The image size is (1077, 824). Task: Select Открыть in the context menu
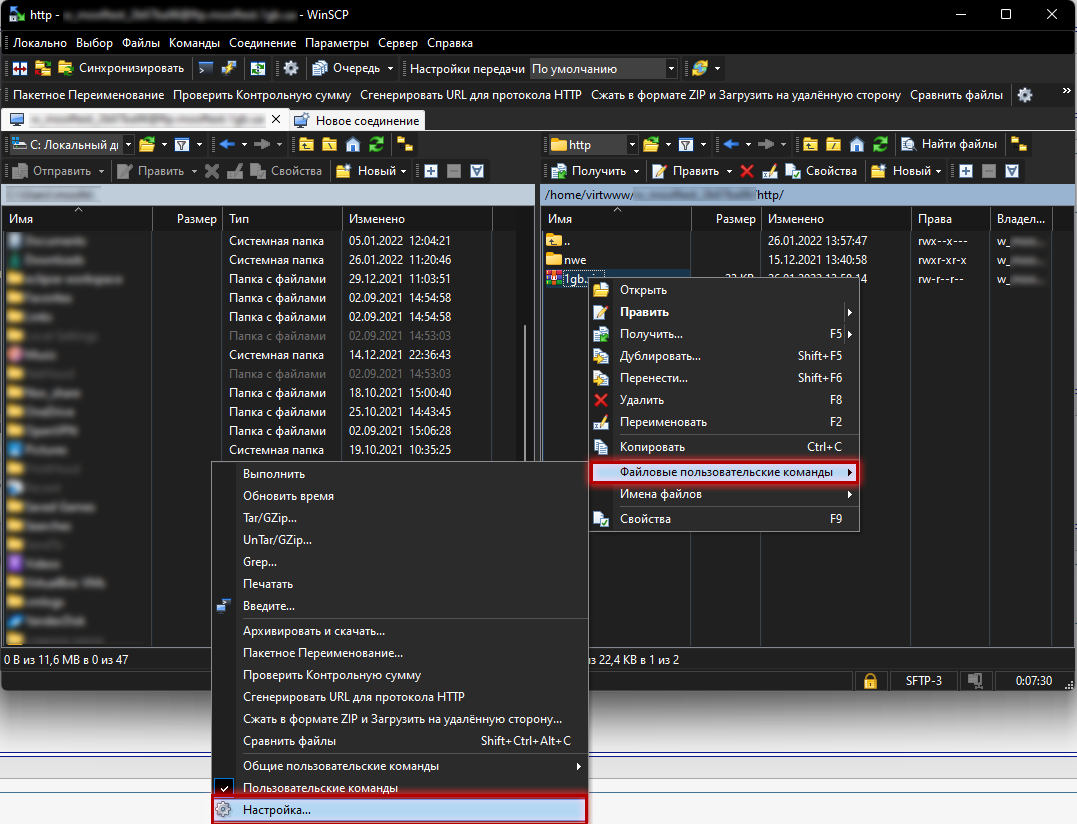click(725, 290)
